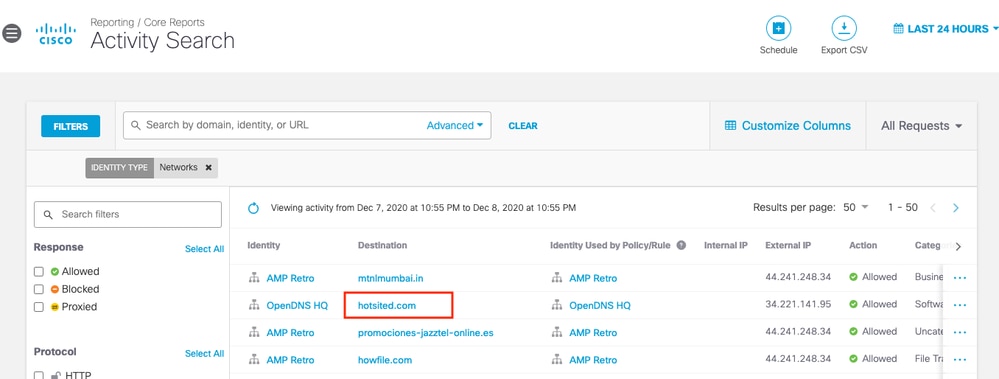Click the previous results page arrow
This screenshot has height=379, width=999.
[933, 208]
